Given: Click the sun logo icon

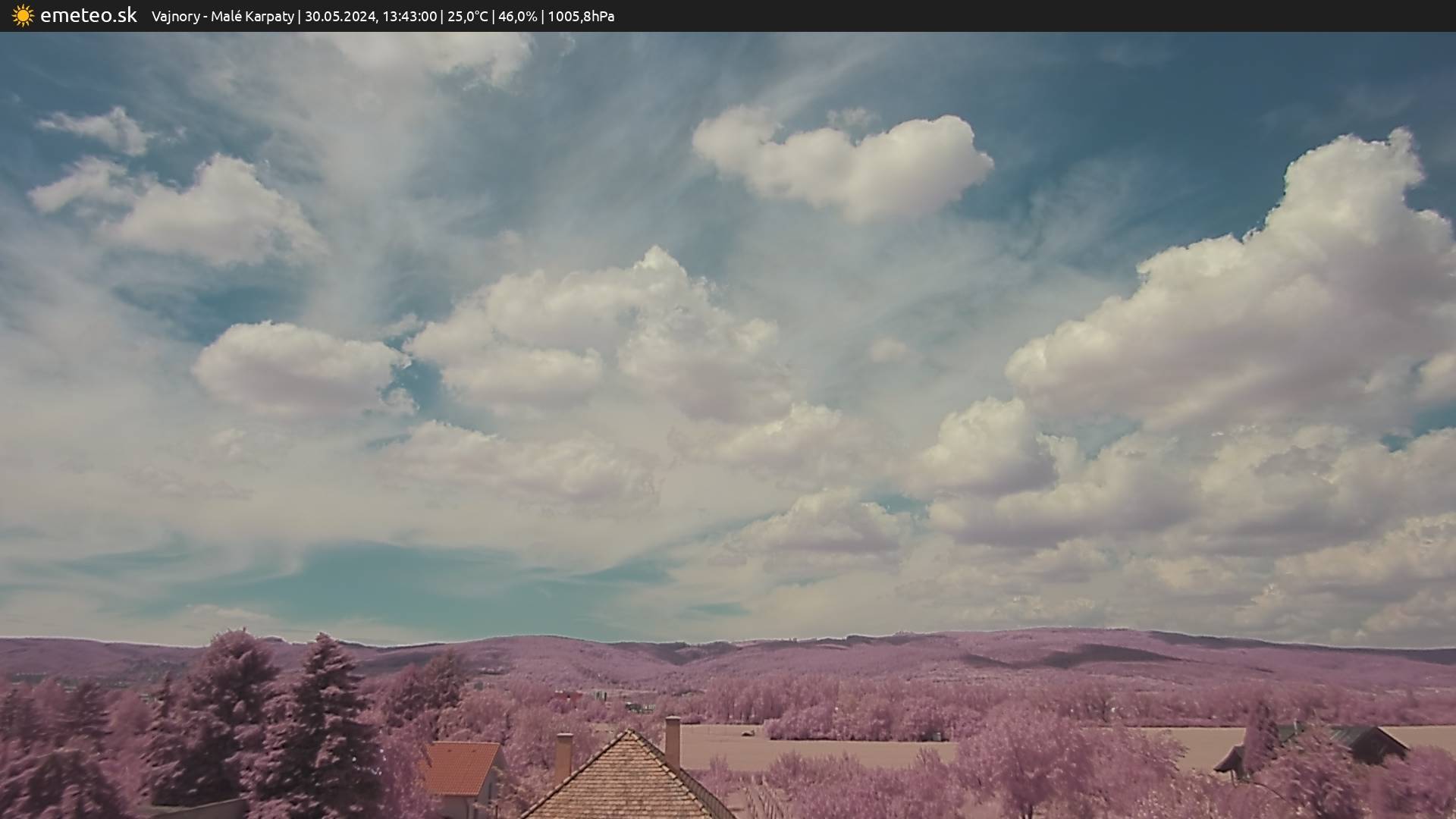Looking at the screenshot, I should click(23, 16).
